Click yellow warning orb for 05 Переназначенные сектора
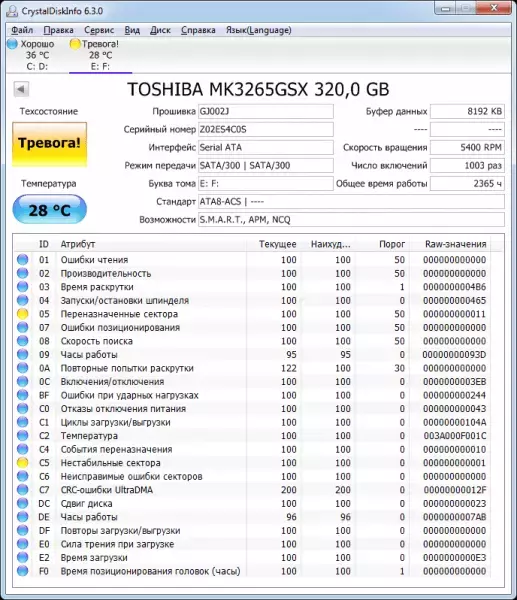The width and height of the screenshot is (517, 600). point(23,314)
